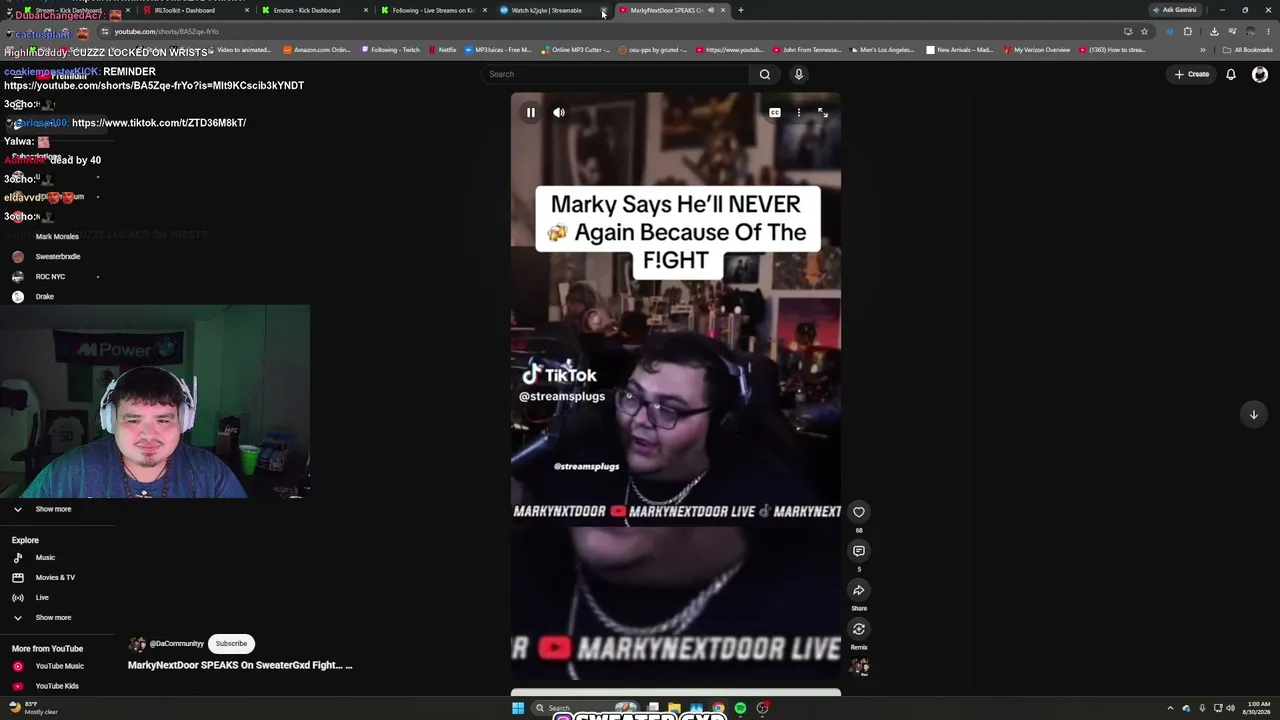Open a new browser tab
Viewport: 1280px width, 720px height.
coord(741,10)
